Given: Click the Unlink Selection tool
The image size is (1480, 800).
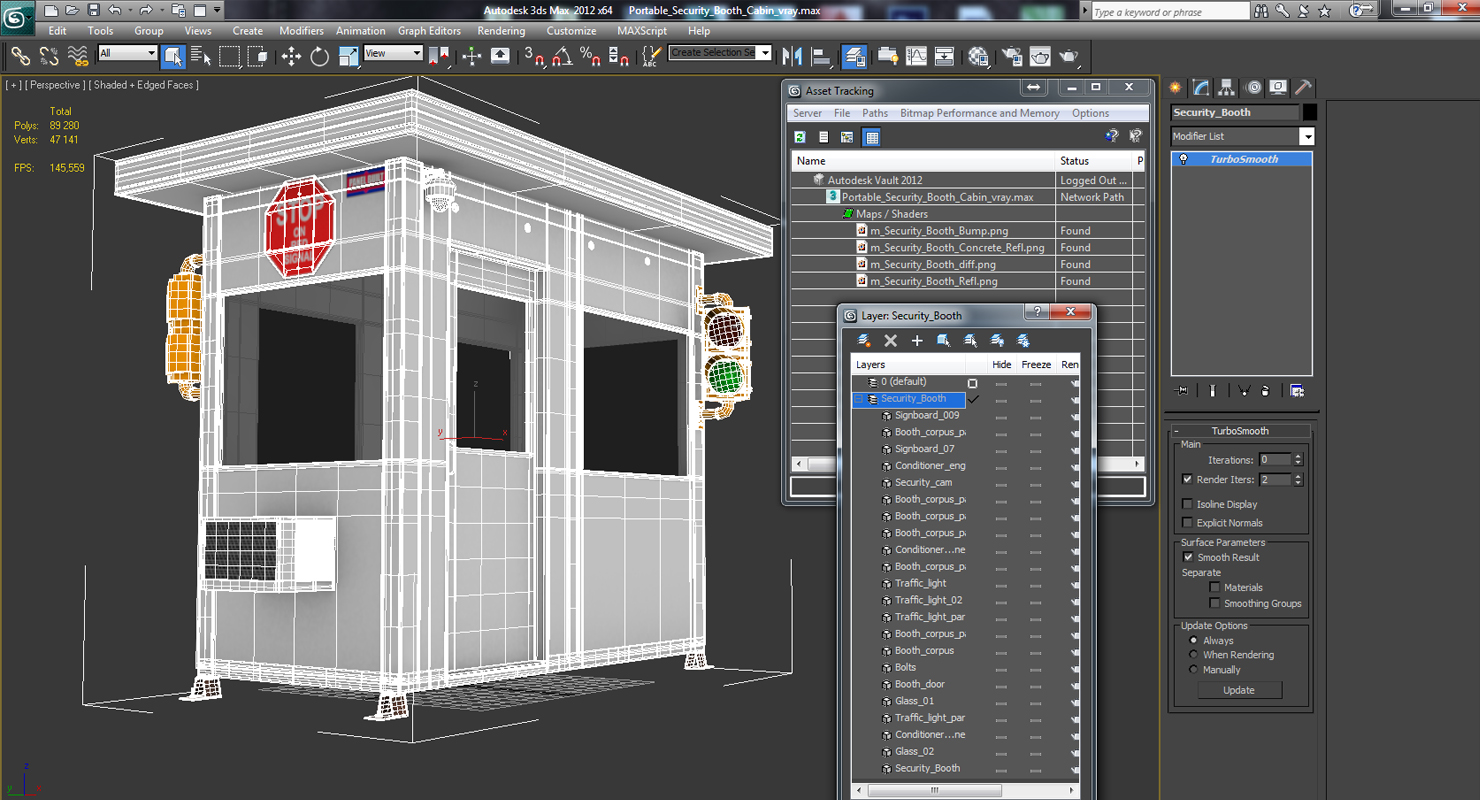Looking at the screenshot, I should (x=48, y=56).
